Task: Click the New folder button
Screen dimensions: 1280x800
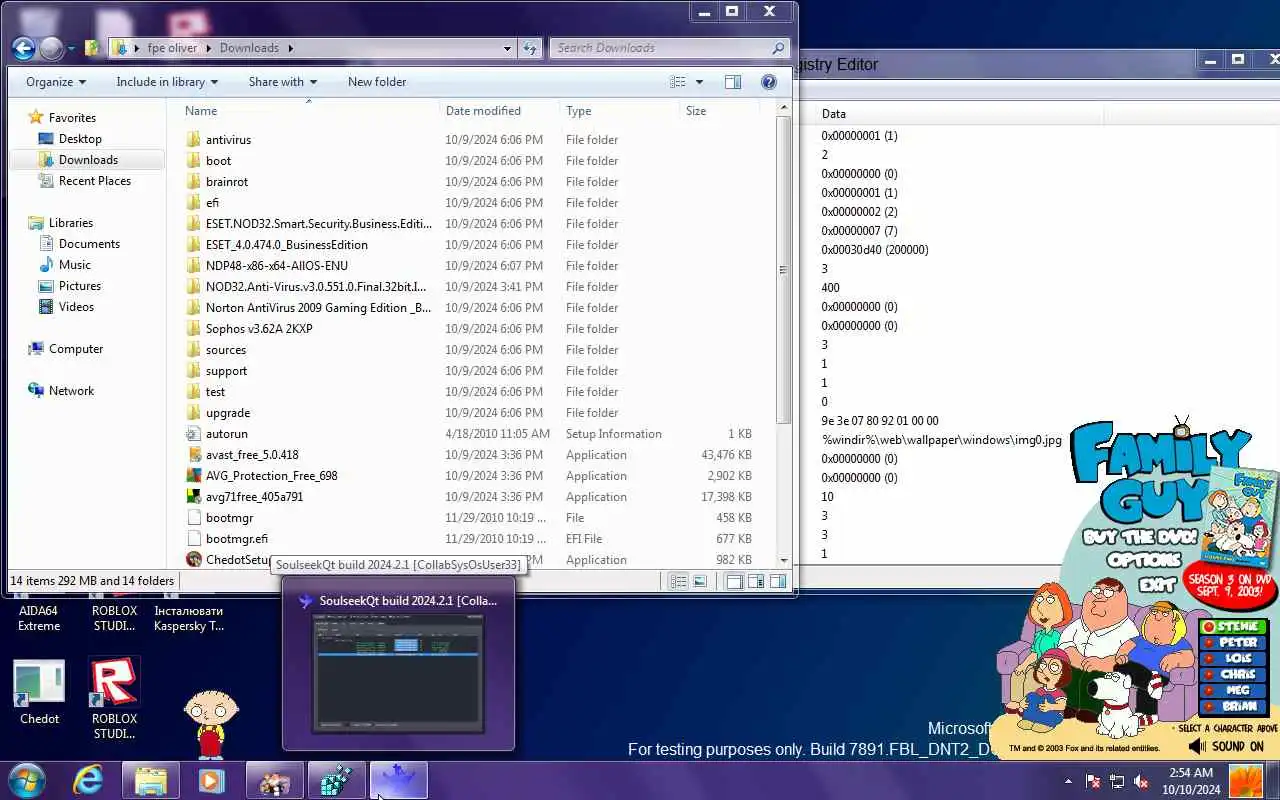Action: [377, 82]
